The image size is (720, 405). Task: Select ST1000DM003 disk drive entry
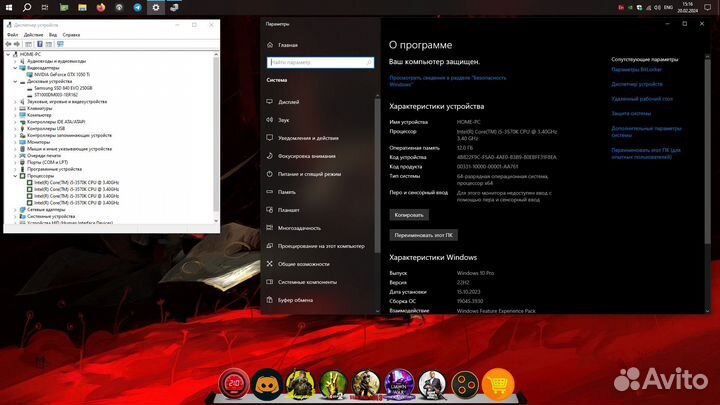56,95
